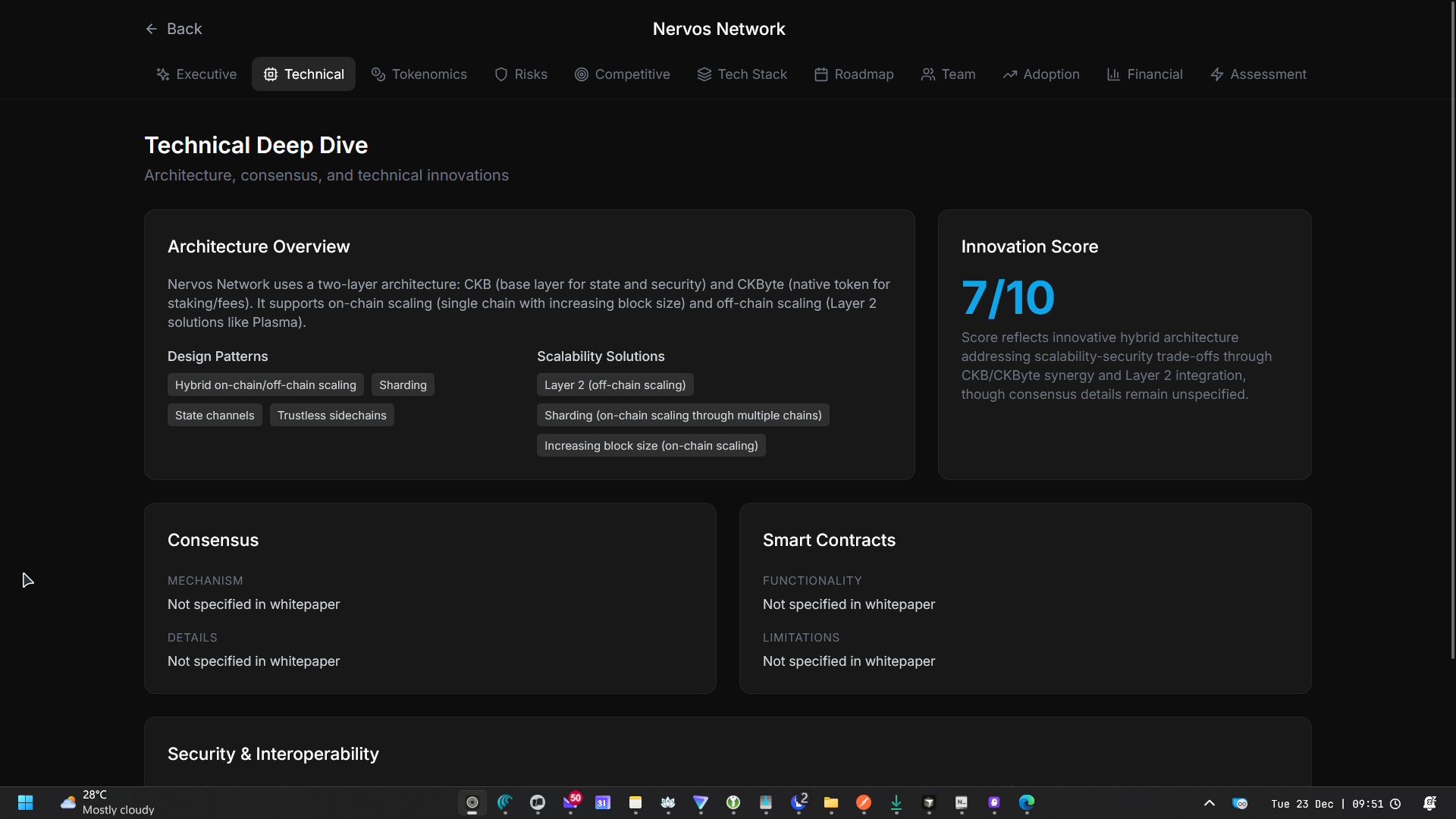Switch to the Team tab

(949, 74)
